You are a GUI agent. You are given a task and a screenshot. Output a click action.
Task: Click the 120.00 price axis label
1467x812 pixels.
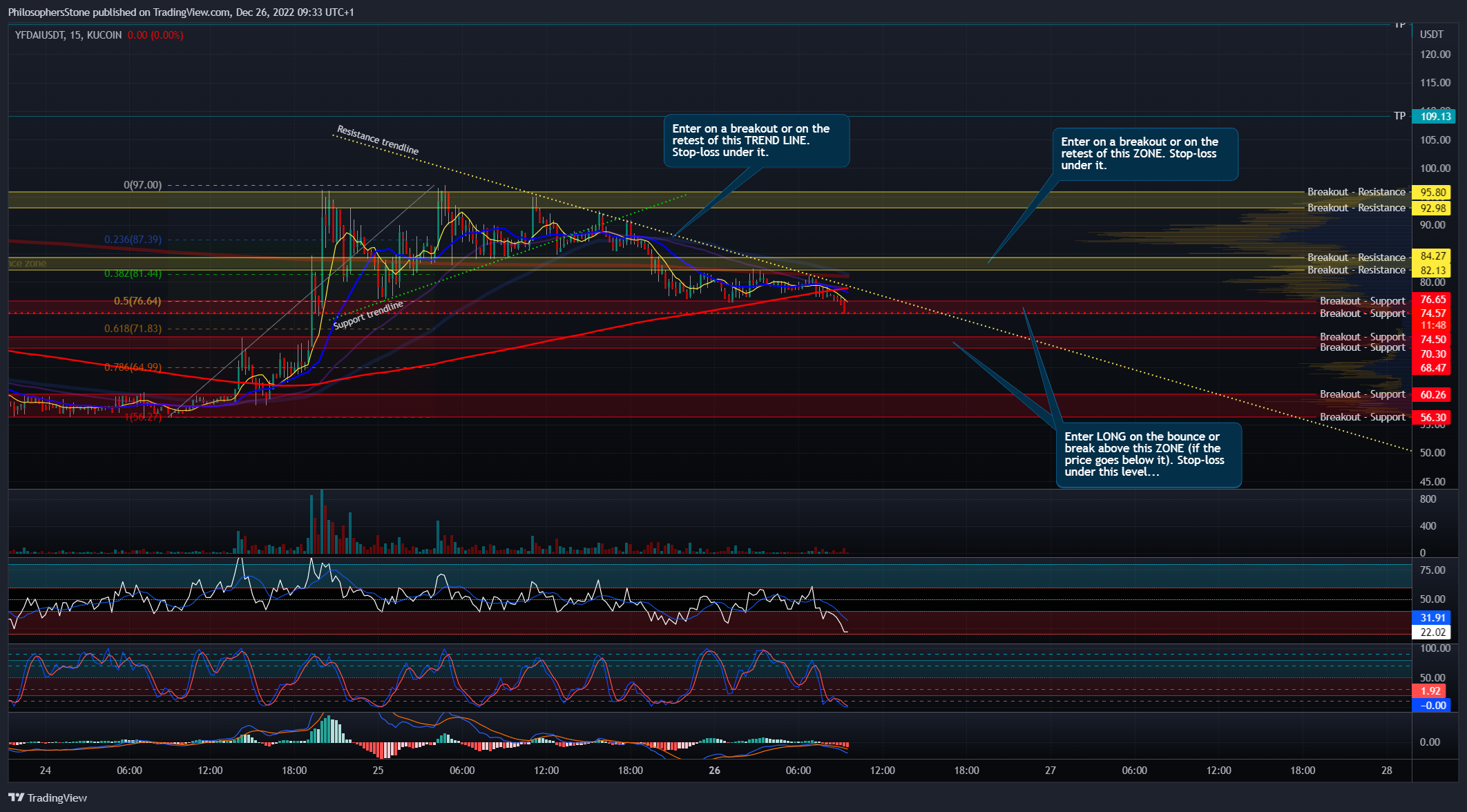coord(1435,55)
